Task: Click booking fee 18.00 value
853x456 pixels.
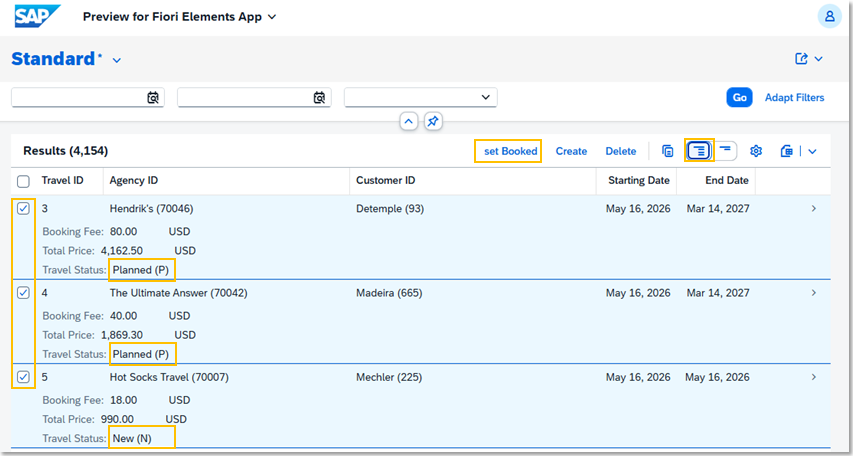Action: (123, 400)
